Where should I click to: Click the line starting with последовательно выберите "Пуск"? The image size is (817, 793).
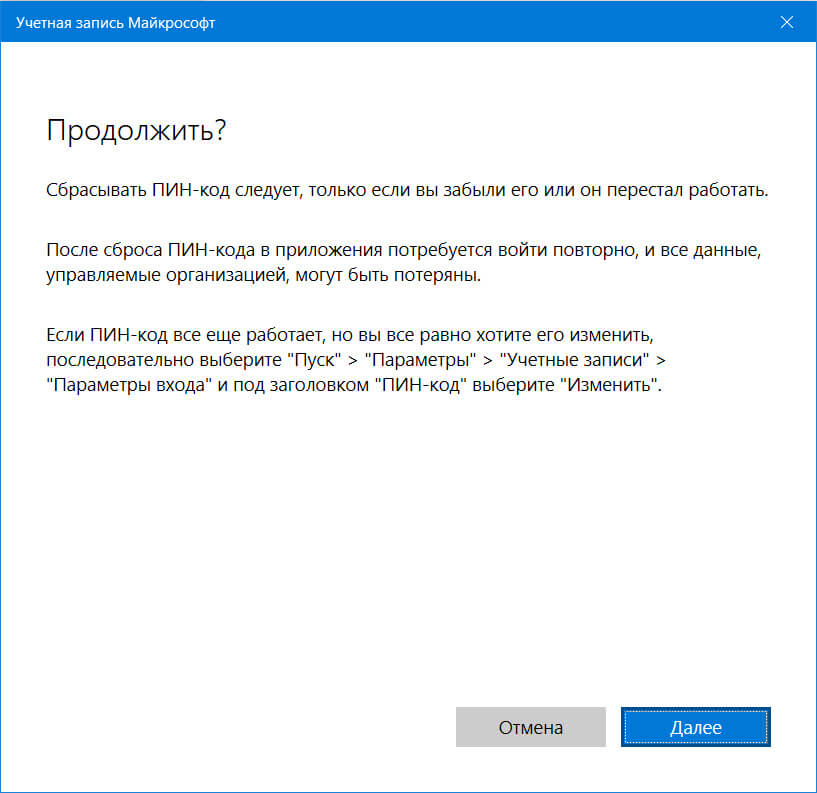click(356, 360)
